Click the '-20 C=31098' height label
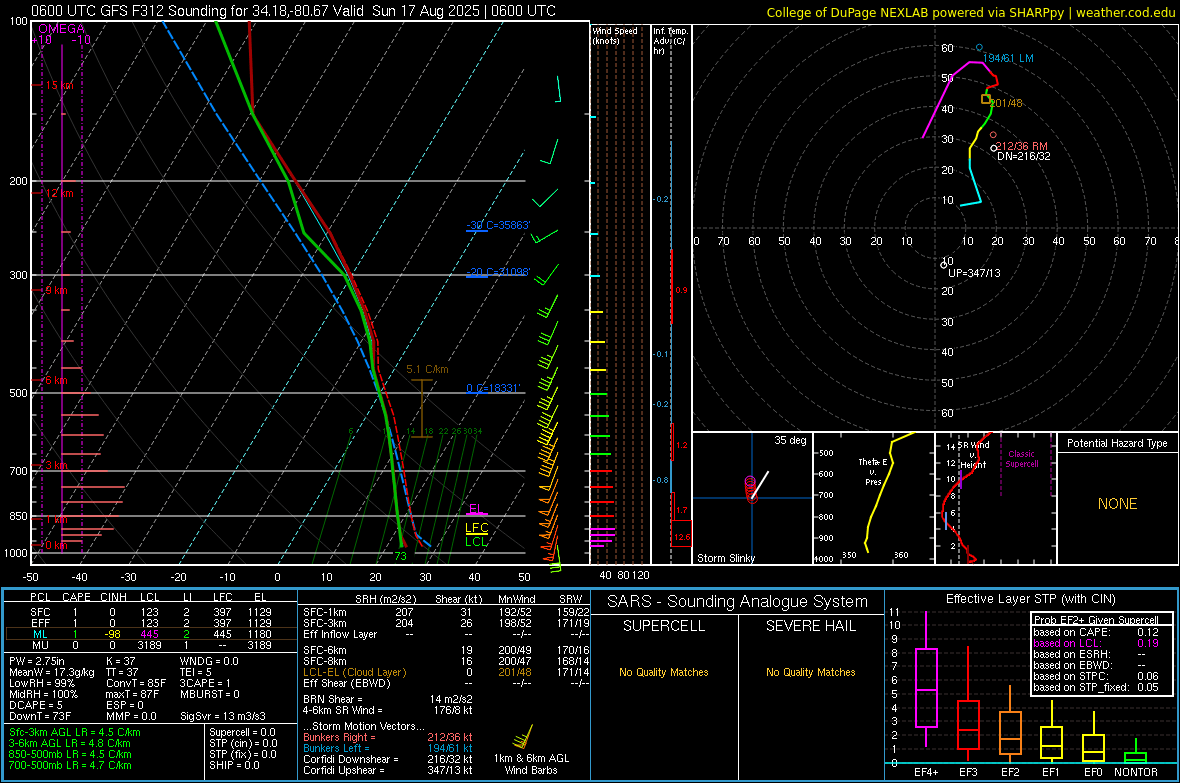1180x783 pixels. [498, 272]
